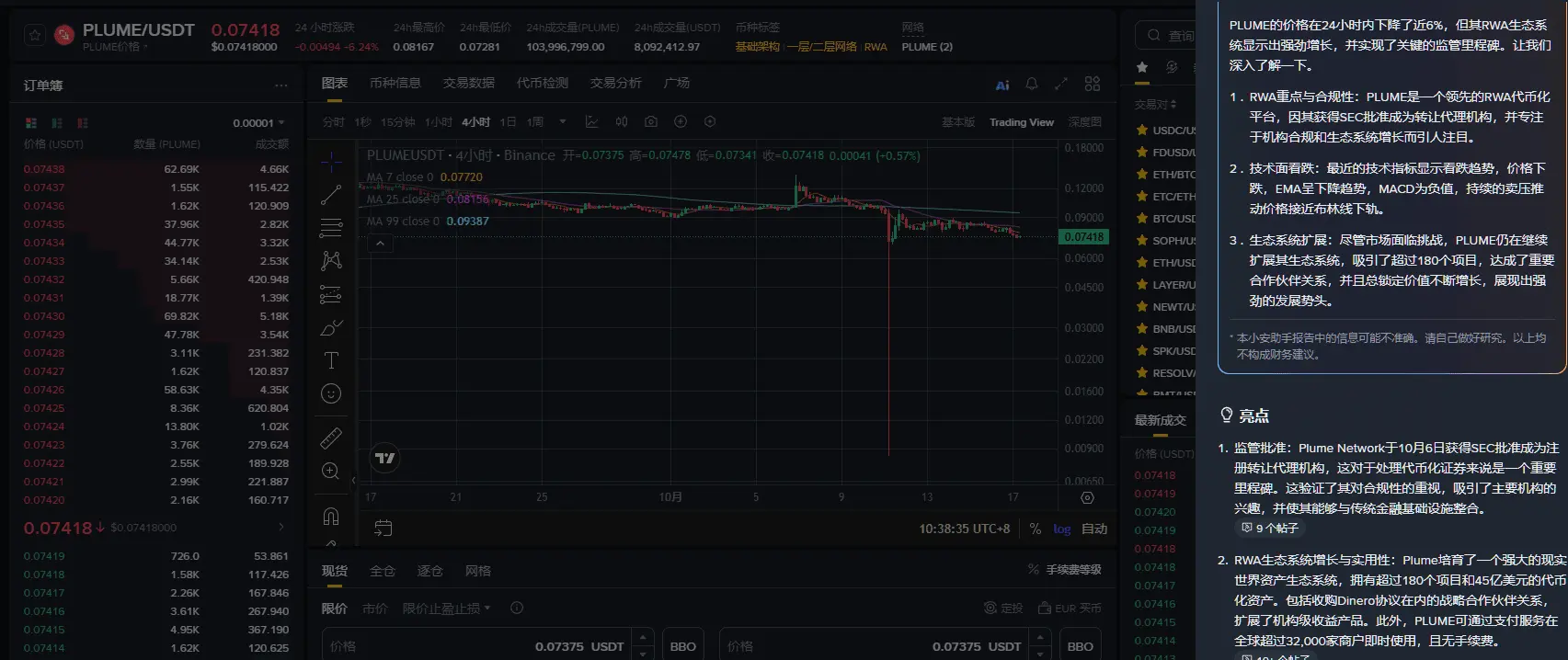1568x660 pixels.
Task: Collapse the MA indicator legend
Action: pyautogui.click(x=380, y=244)
